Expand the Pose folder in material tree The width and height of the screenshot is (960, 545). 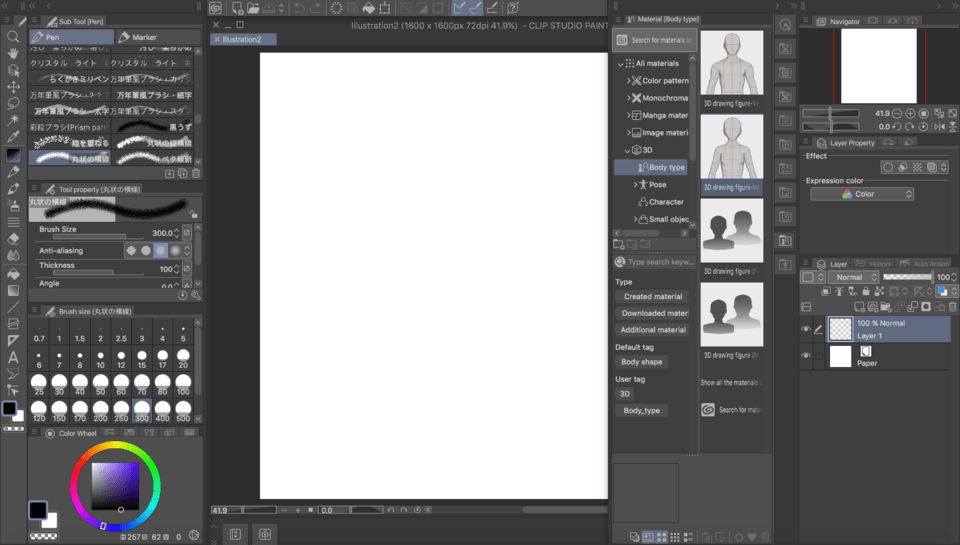636,185
